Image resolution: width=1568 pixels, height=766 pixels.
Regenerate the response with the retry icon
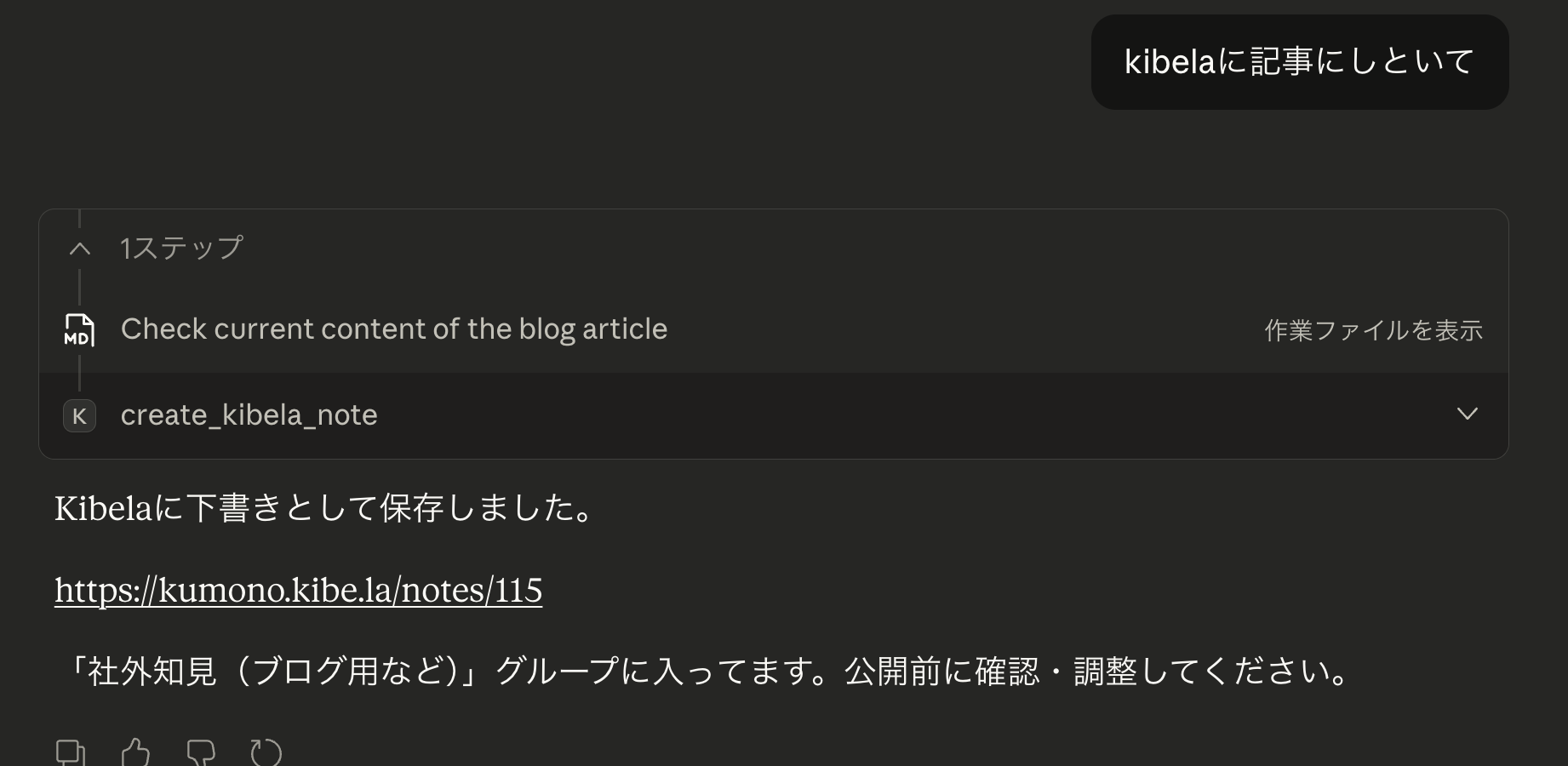(266, 753)
